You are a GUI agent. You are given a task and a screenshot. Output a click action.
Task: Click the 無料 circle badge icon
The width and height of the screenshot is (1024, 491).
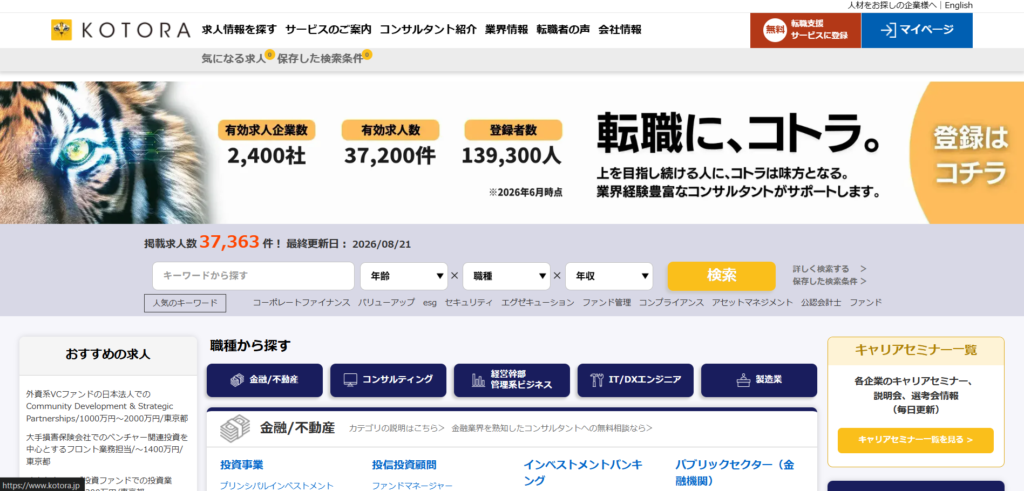[775, 30]
